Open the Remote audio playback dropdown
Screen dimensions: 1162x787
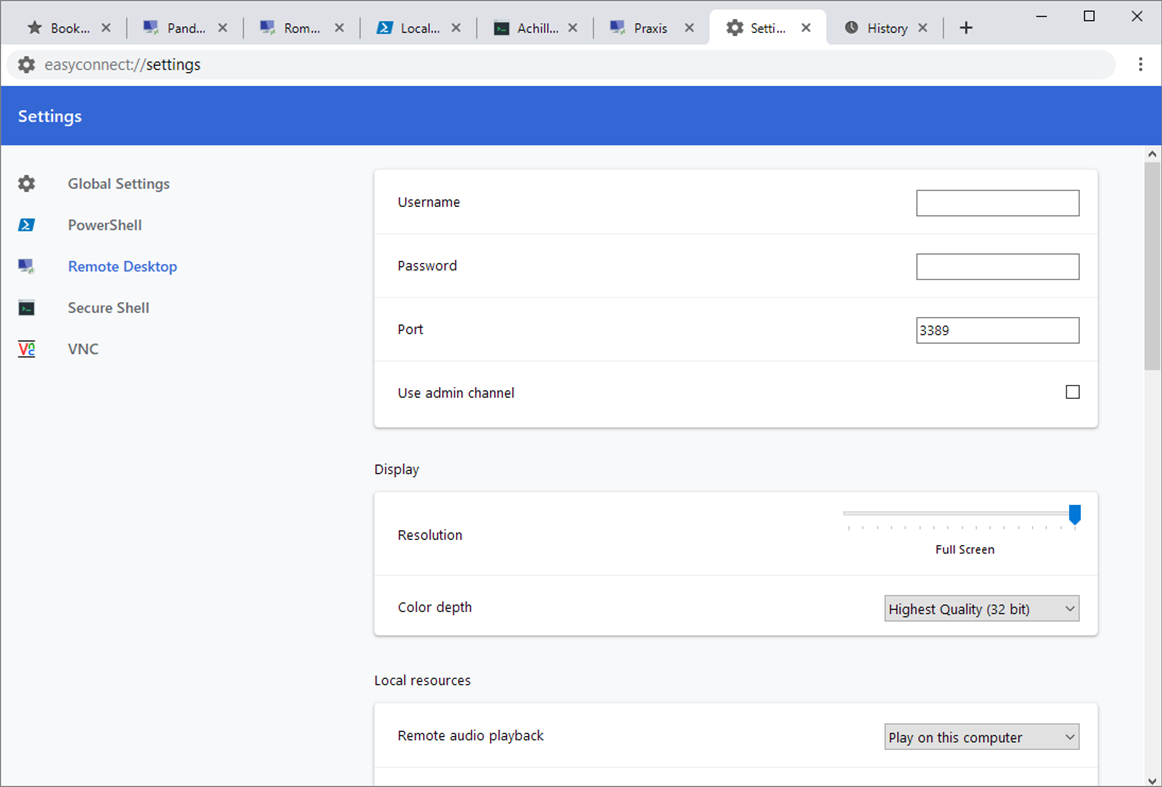point(981,737)
